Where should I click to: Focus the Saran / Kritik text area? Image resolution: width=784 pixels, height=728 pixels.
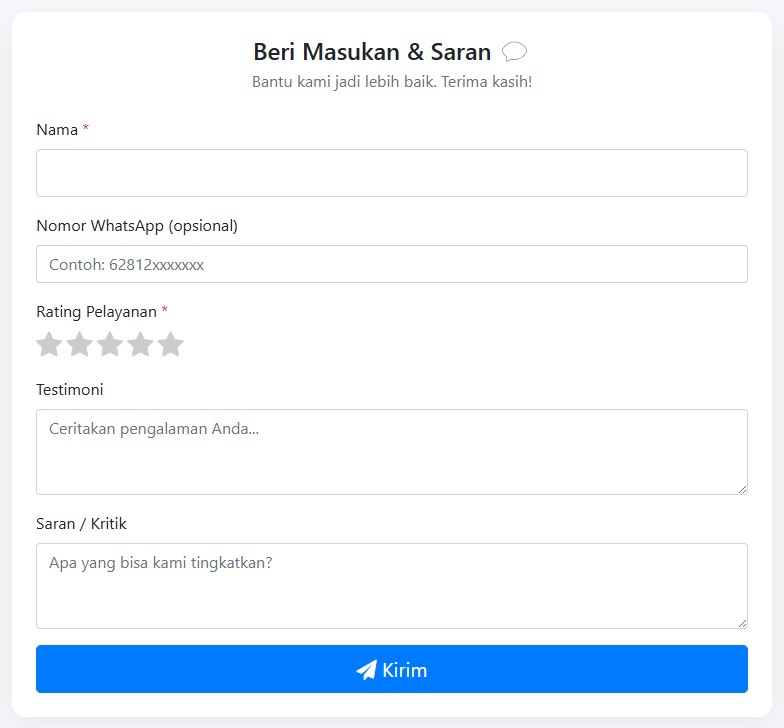[x=391, y=585]
